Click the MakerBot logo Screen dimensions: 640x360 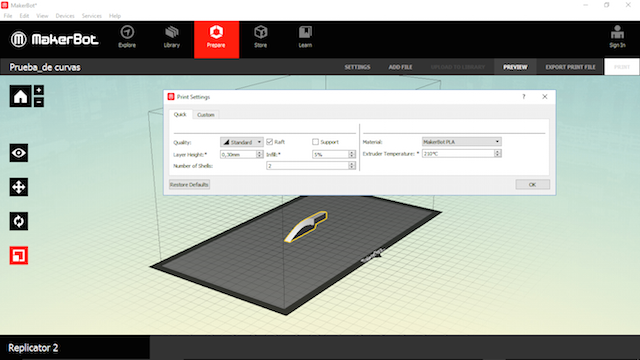[x=54, y=40]
